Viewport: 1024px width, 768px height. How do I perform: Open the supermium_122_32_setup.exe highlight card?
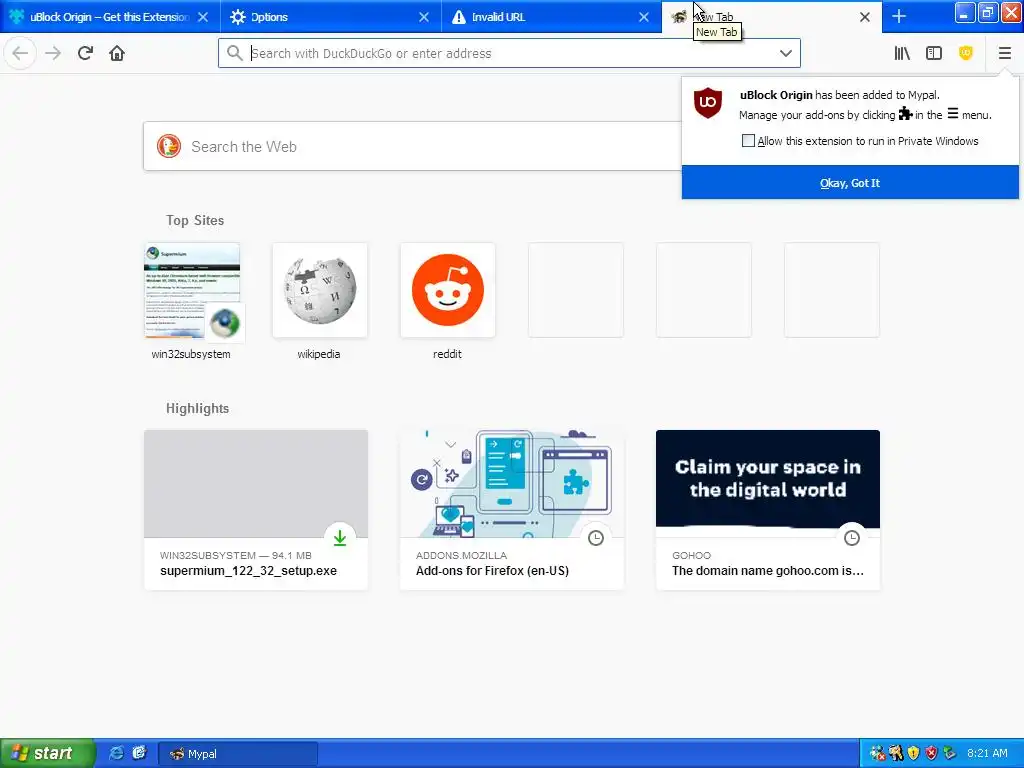[x=256, y=509]
